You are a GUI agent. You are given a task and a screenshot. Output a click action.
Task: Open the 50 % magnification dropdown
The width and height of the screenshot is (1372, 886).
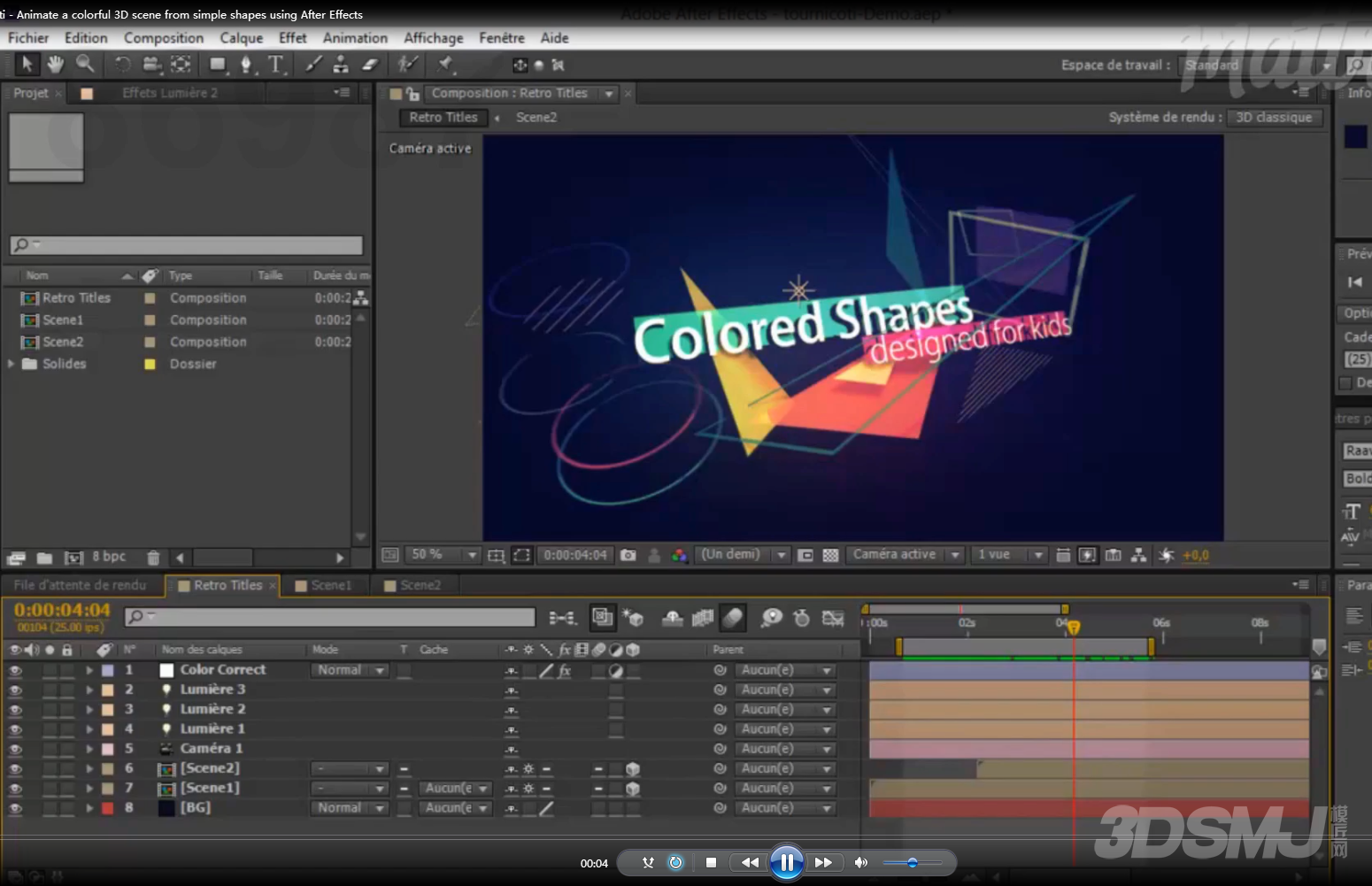443,555
